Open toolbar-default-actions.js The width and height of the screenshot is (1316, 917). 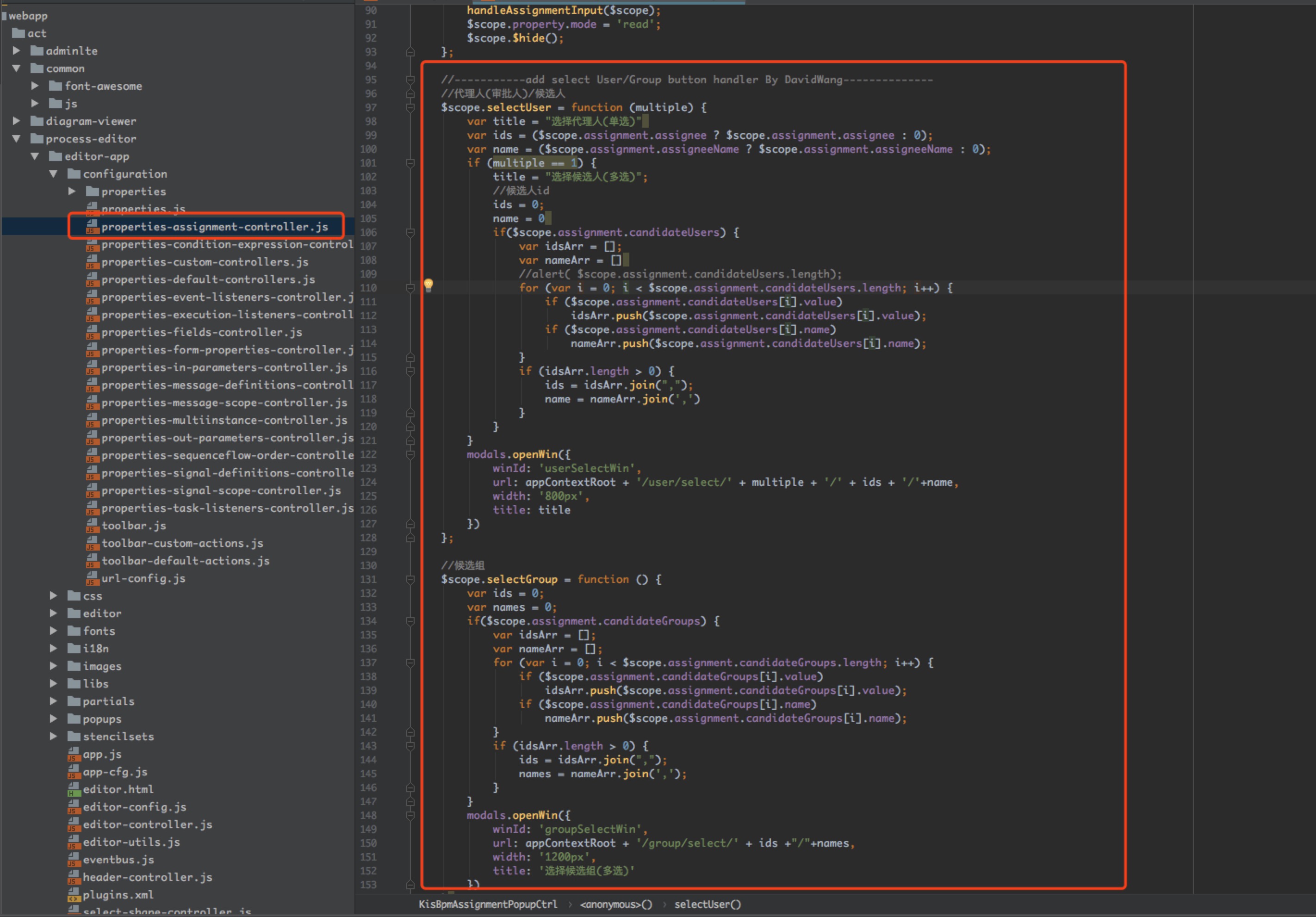(x=186, y=560)
